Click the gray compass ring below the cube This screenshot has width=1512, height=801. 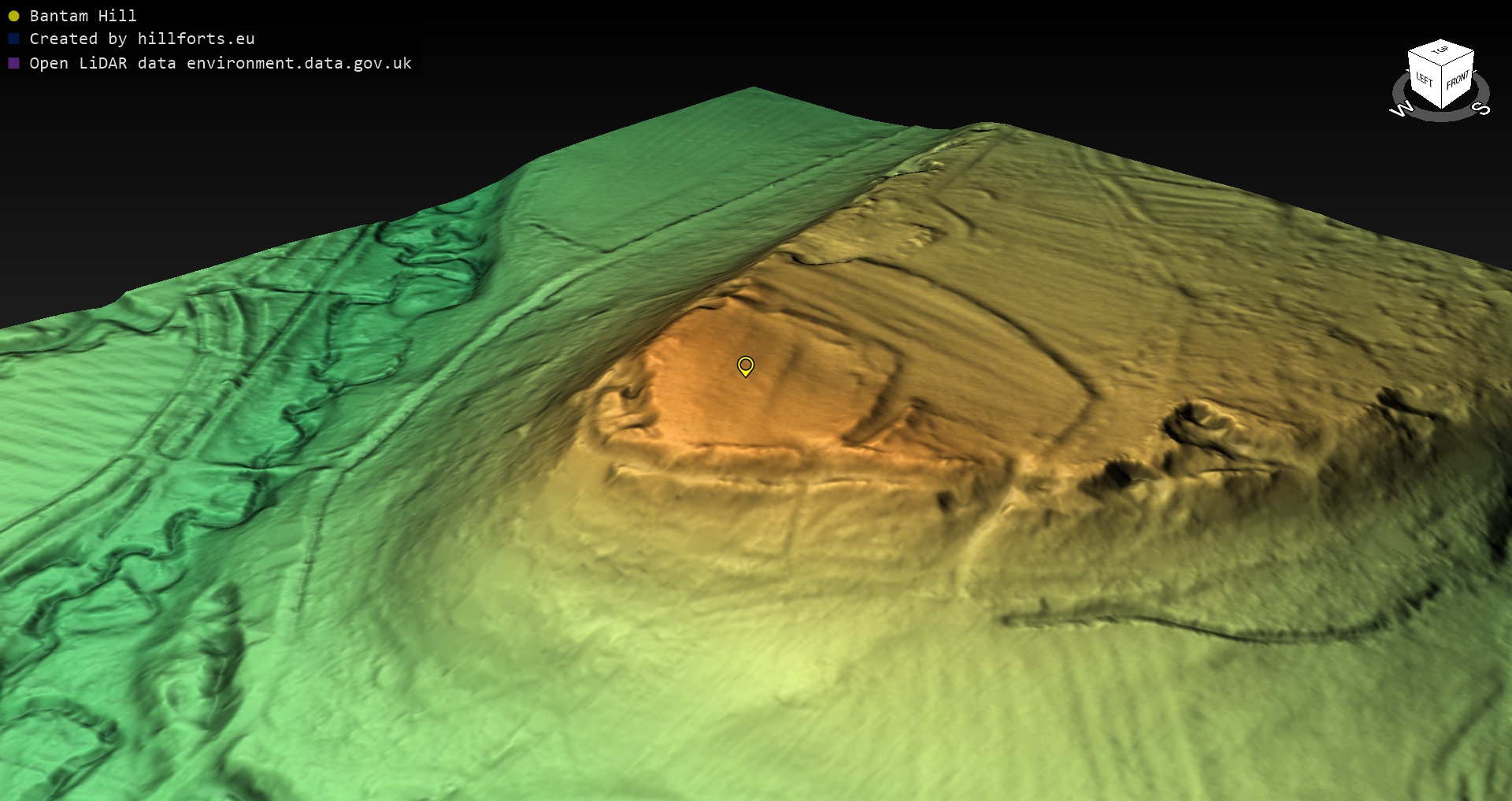click(x=1440, y=116)
